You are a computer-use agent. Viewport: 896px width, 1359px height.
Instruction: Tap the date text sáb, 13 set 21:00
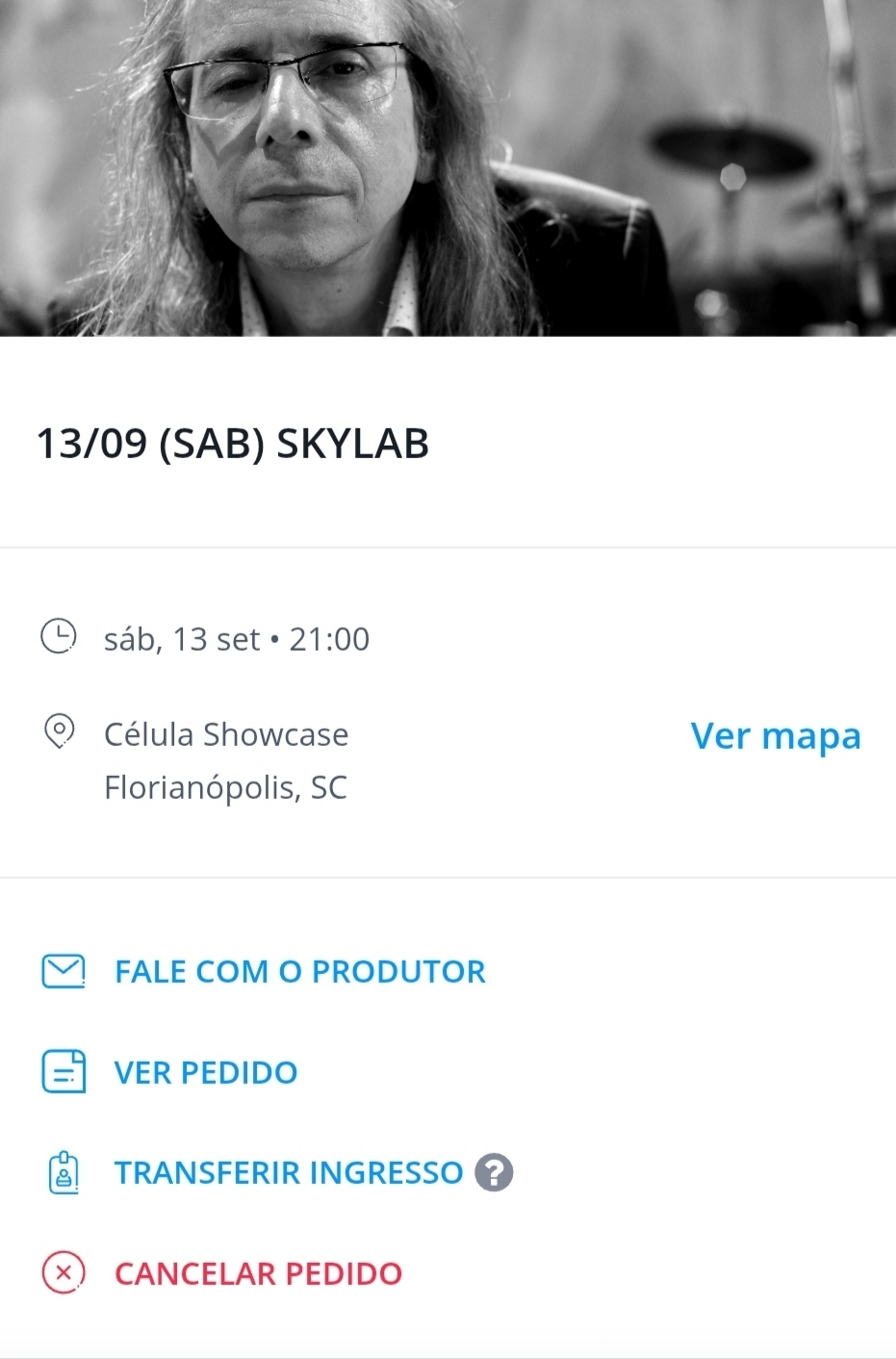point(237,639)
